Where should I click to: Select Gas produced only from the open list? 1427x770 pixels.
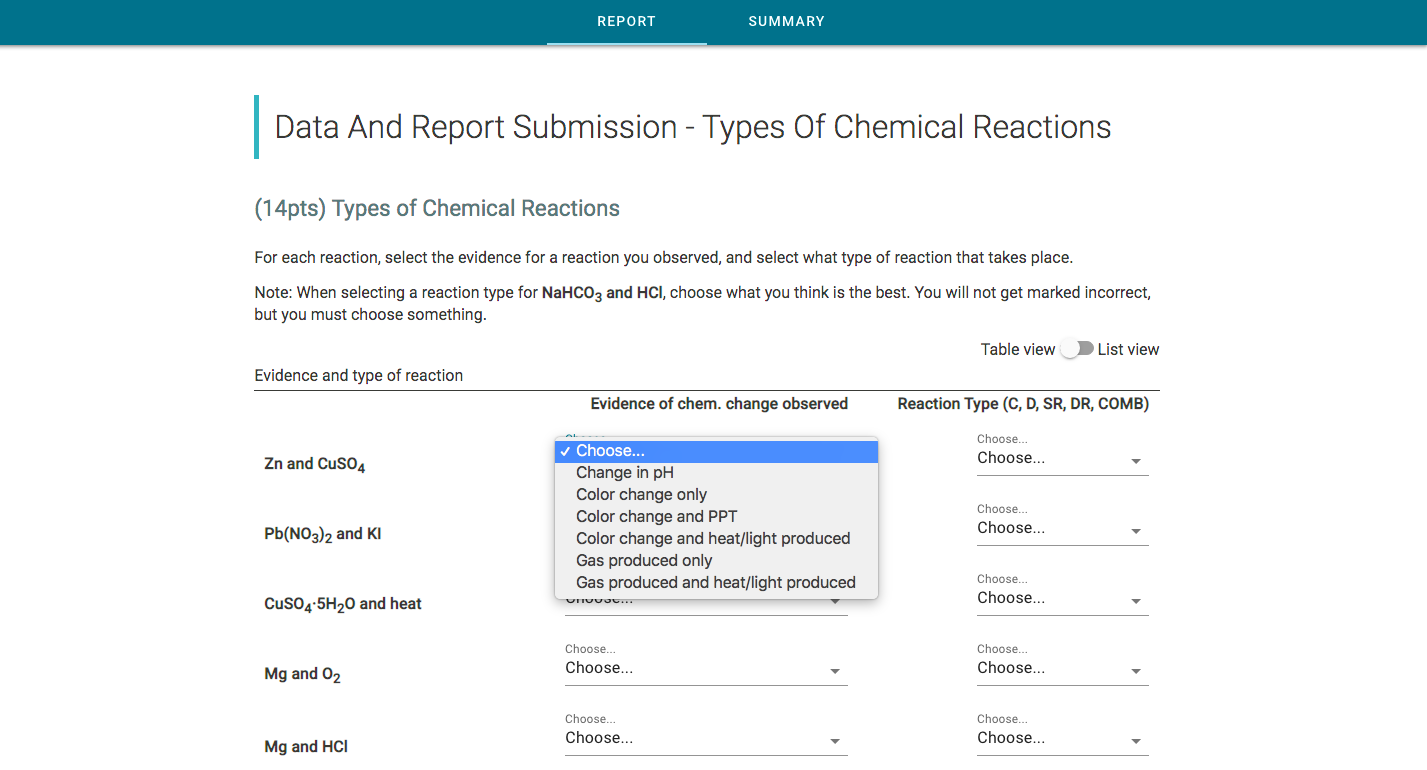pos(643,560)
